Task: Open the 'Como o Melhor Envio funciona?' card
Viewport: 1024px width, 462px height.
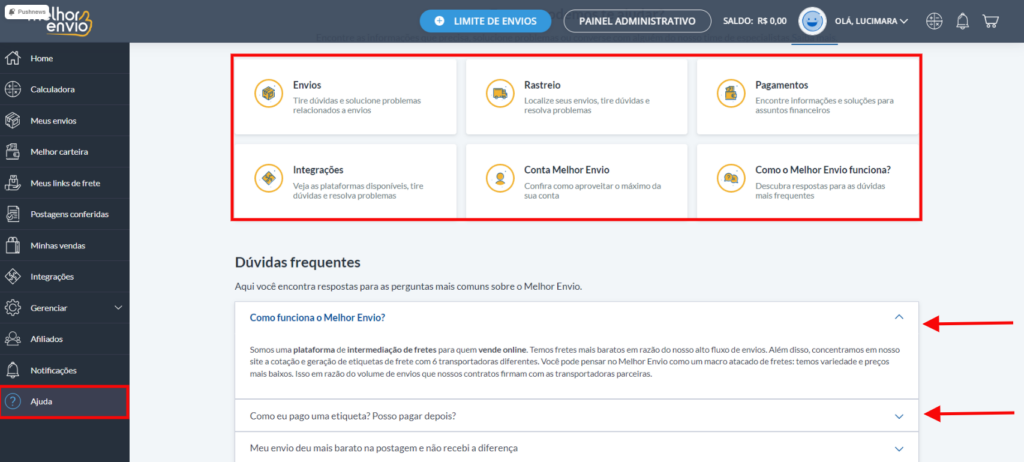Action: [808, 181]
